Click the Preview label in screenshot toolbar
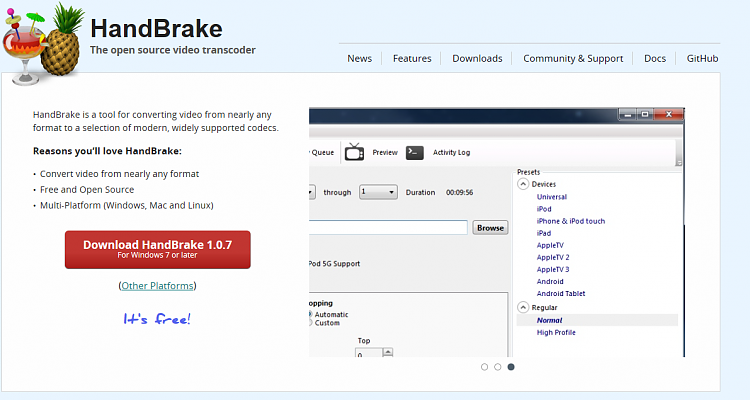This screenshot has width=750, height=400. pos(385,152)
